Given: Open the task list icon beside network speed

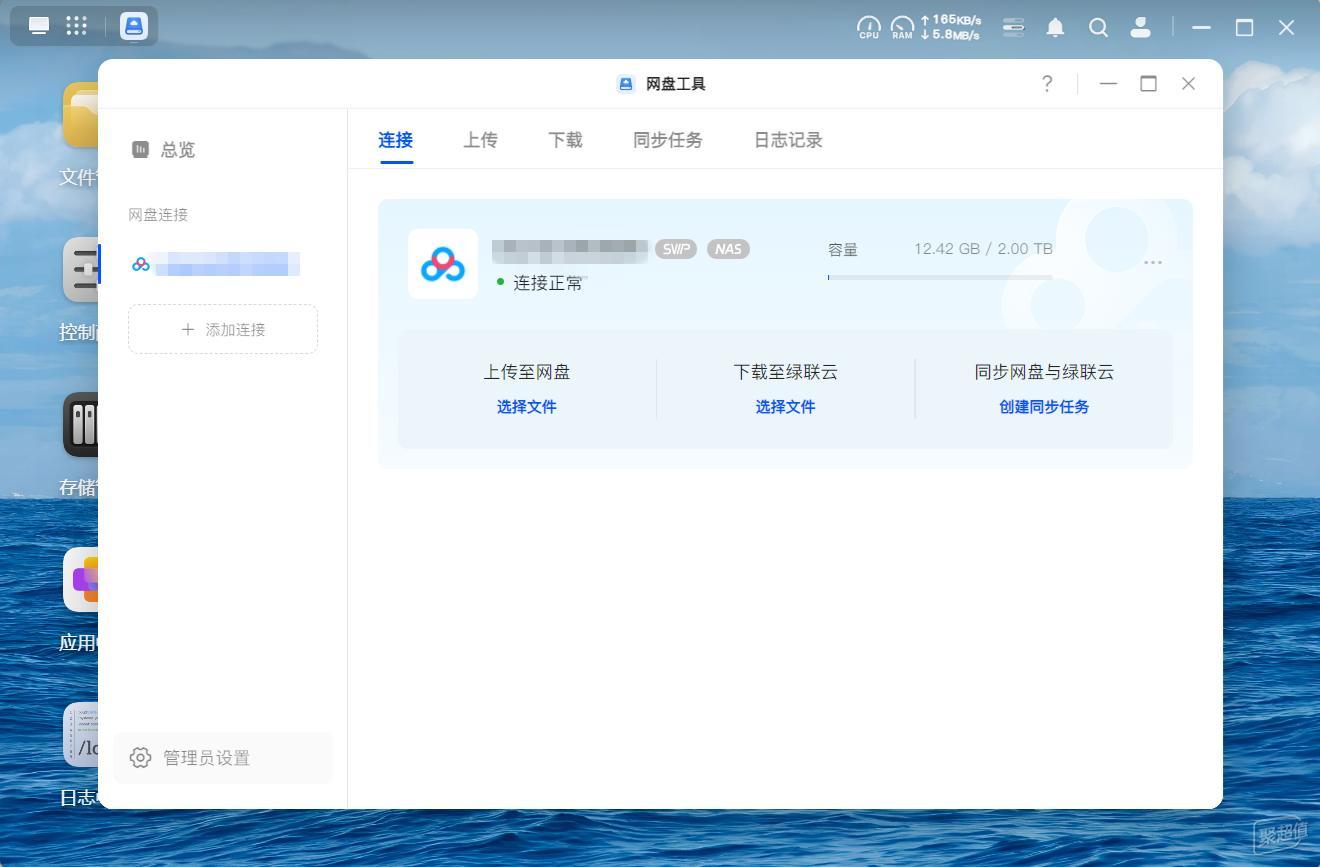Looking at the screenshot, I should (x=1014, y=27).
